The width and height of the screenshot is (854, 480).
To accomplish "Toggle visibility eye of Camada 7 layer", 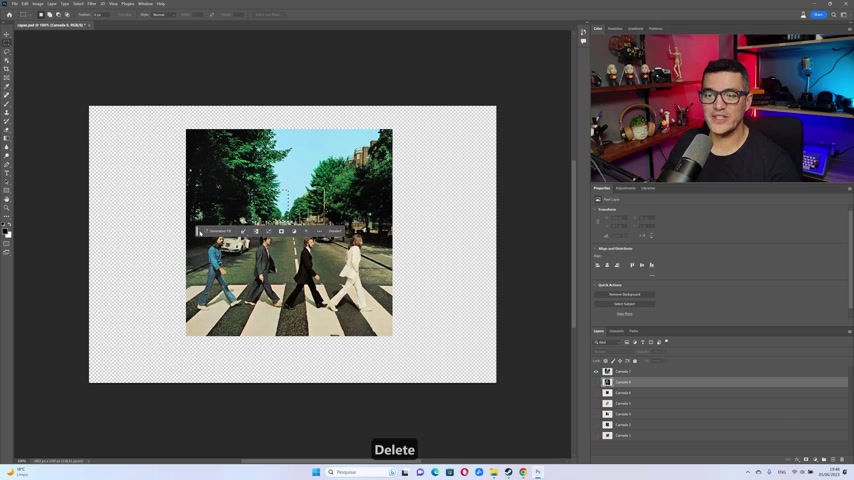I will (596, 372).
